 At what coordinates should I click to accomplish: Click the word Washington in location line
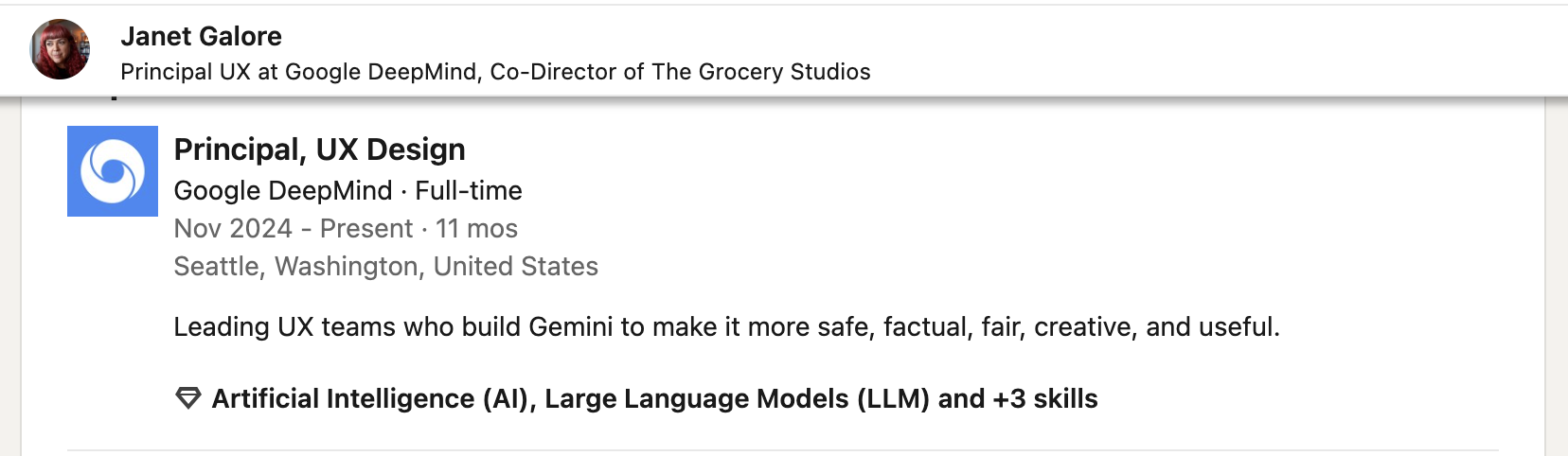347,266
